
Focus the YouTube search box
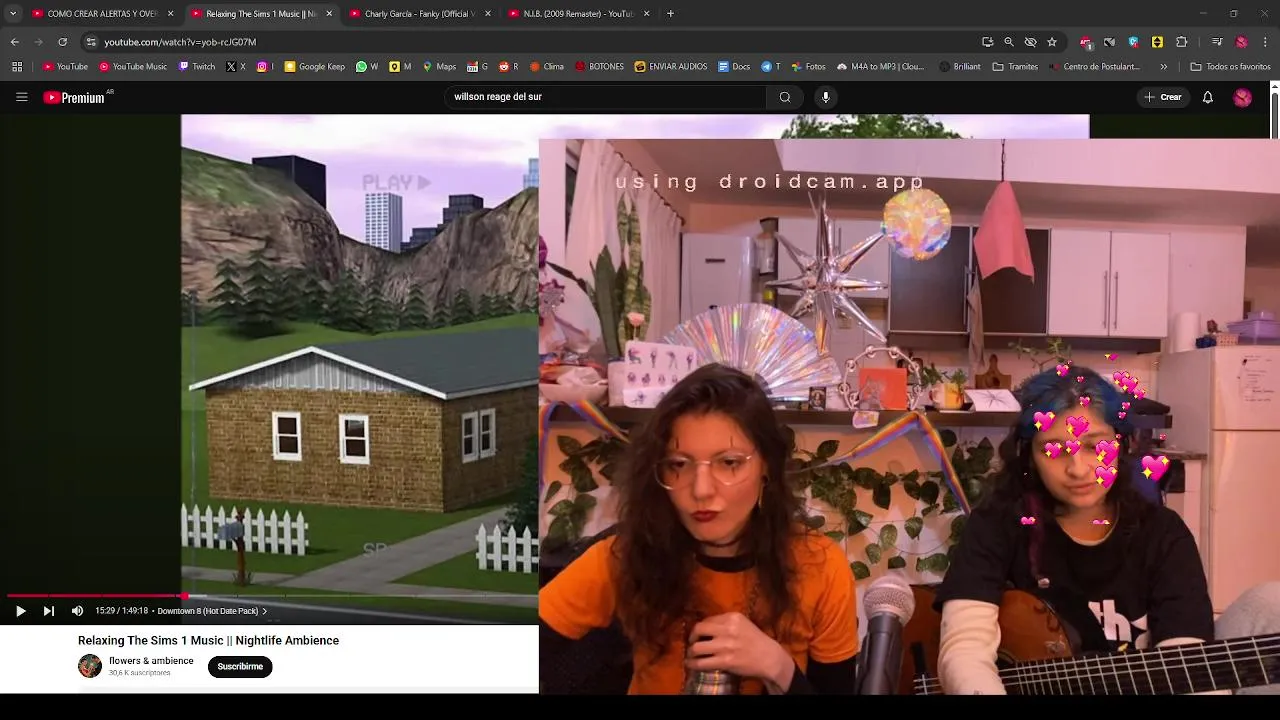605,97
